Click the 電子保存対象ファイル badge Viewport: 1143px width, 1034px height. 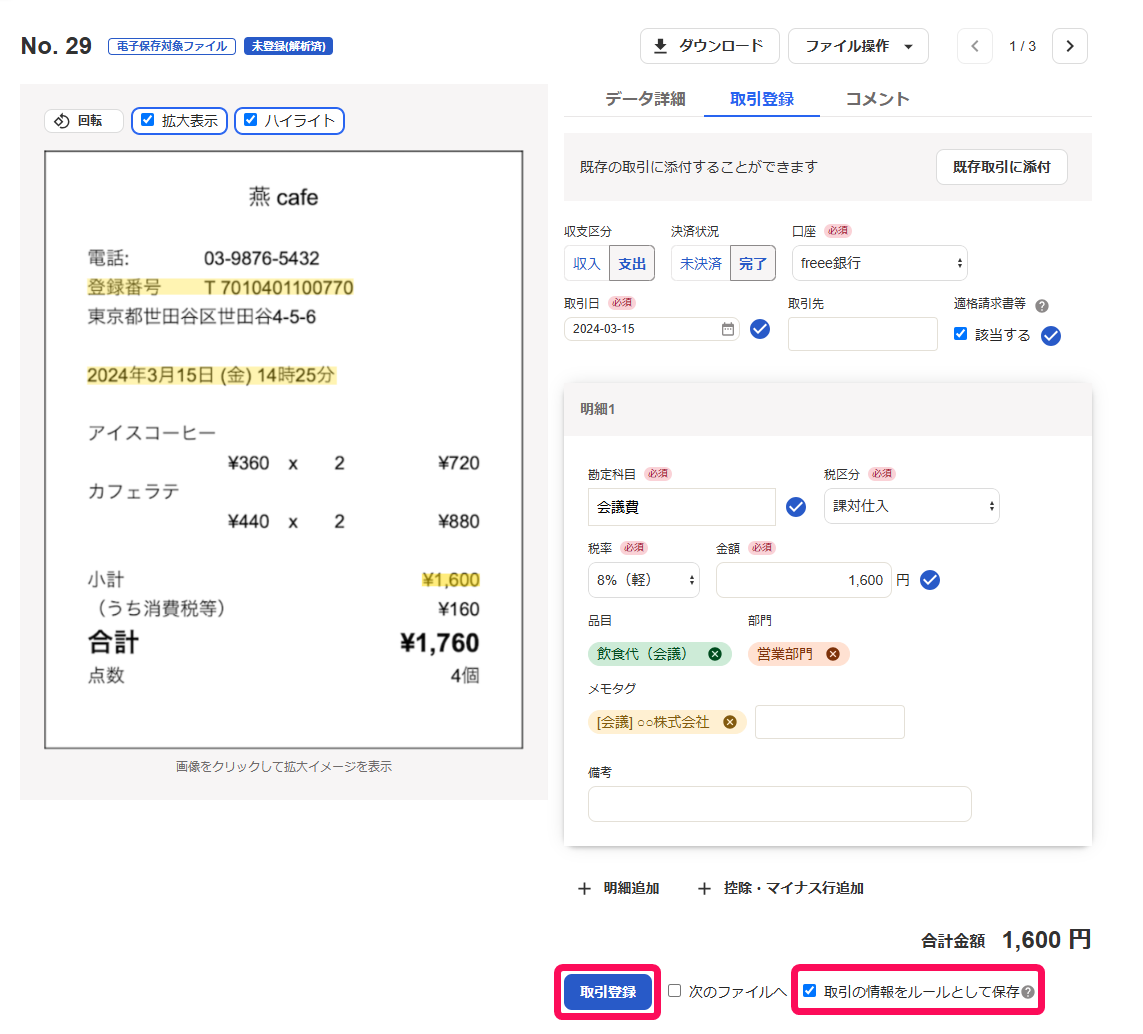[172, 46]
